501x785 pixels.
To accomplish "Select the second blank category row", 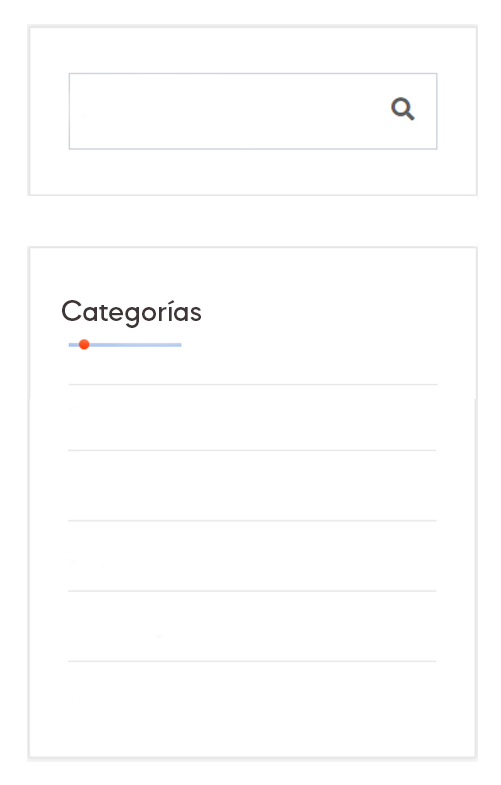I will [252, 486].
